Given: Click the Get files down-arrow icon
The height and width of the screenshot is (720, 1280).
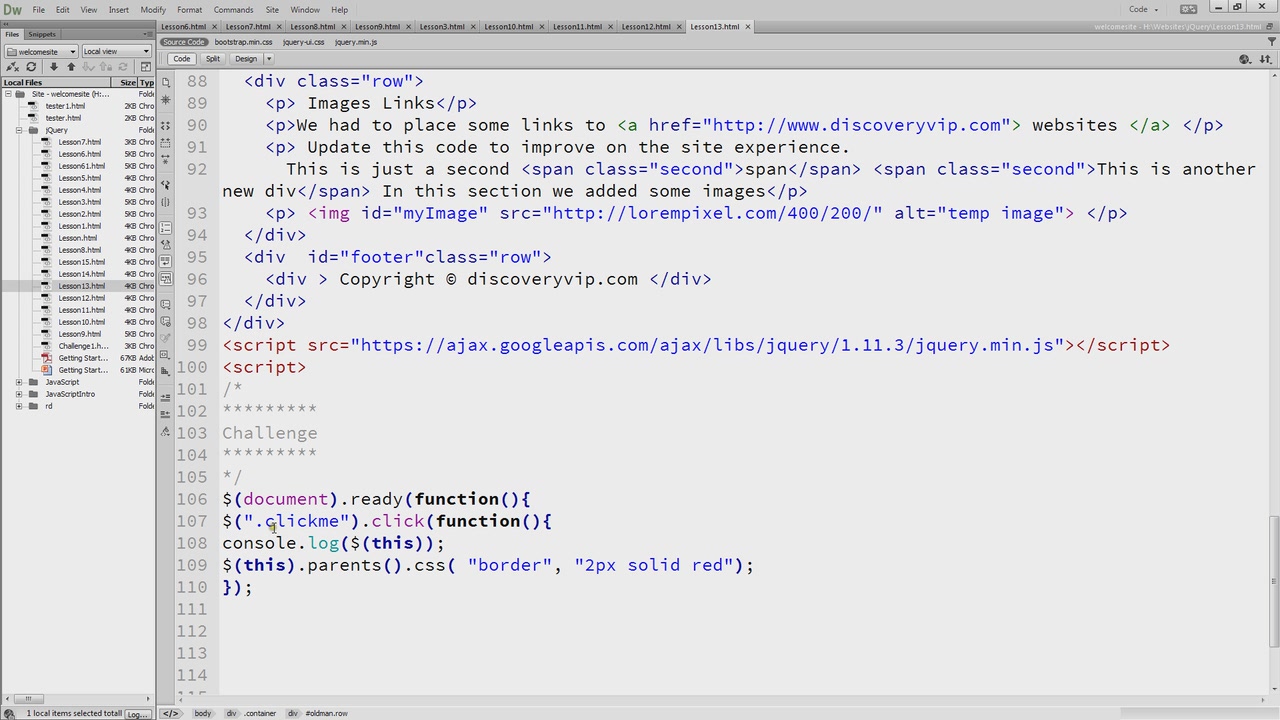Looking at the screenshot, I should tap(53, 67).
